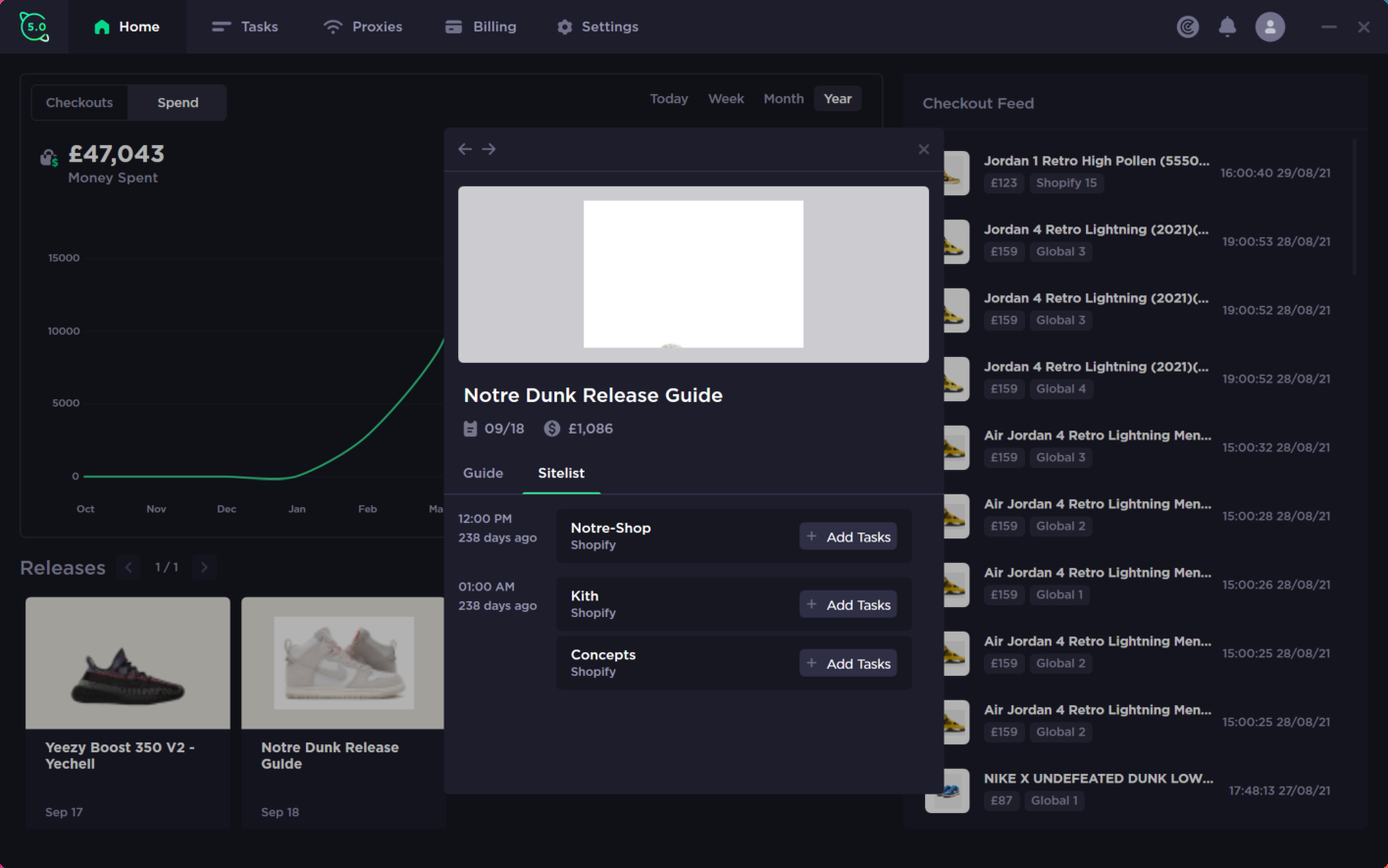
Task: Select the Year time range
Action: pyautogui.click(x=838, y=99)
